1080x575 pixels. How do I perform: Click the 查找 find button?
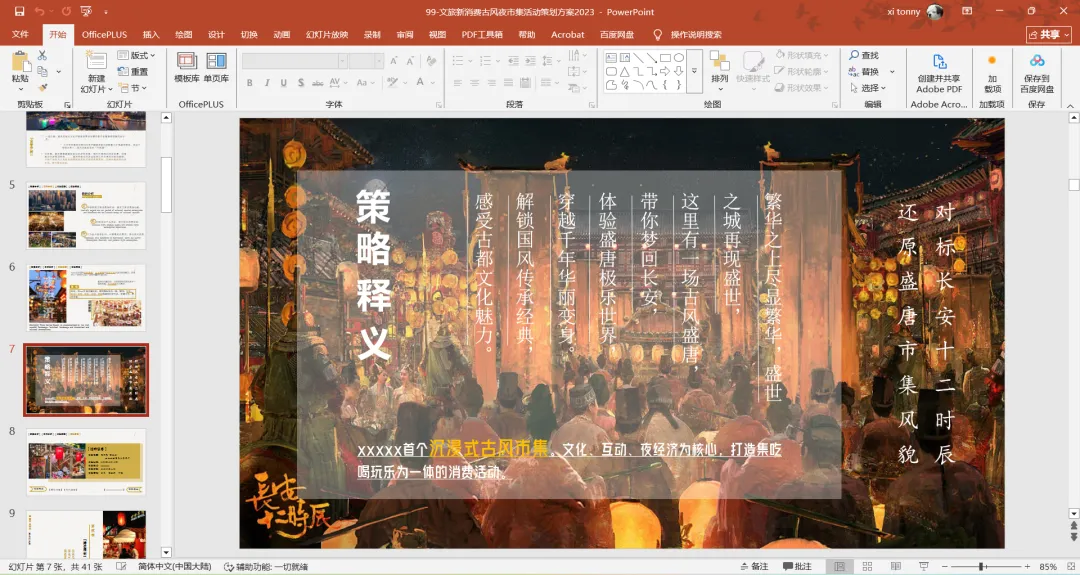click(864, 55)
